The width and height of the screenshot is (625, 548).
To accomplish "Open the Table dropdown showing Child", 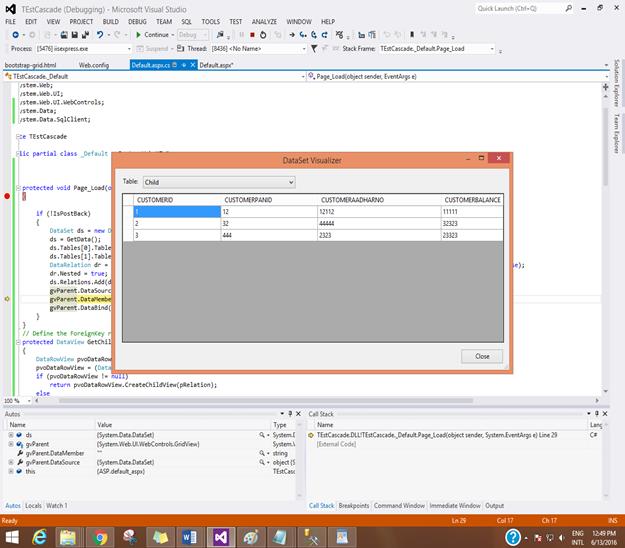I will point(220,182).
